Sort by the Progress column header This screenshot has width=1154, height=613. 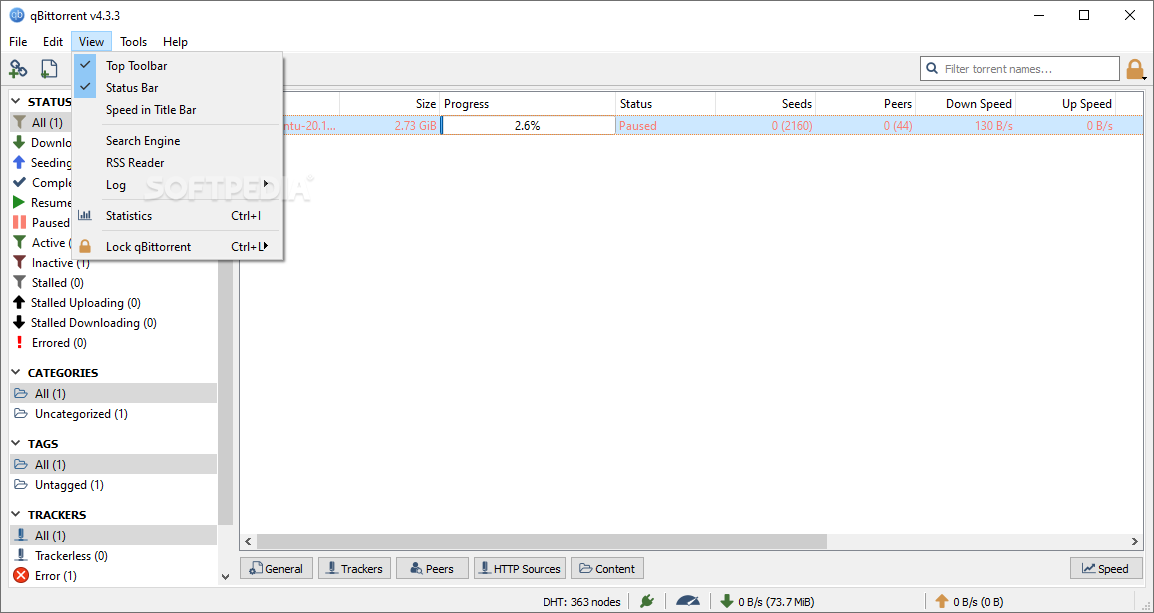coord(527,104)
